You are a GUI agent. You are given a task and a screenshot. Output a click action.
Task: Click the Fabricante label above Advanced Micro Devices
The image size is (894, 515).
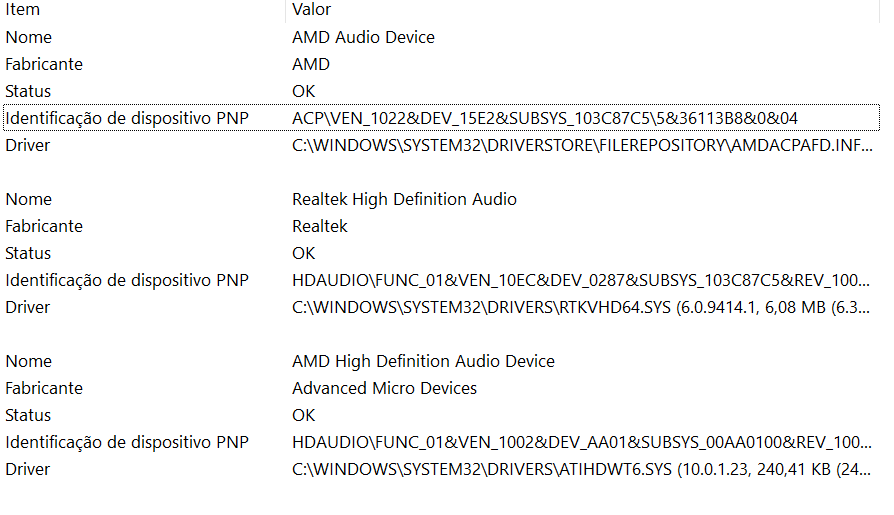click(x=44, y=388)
